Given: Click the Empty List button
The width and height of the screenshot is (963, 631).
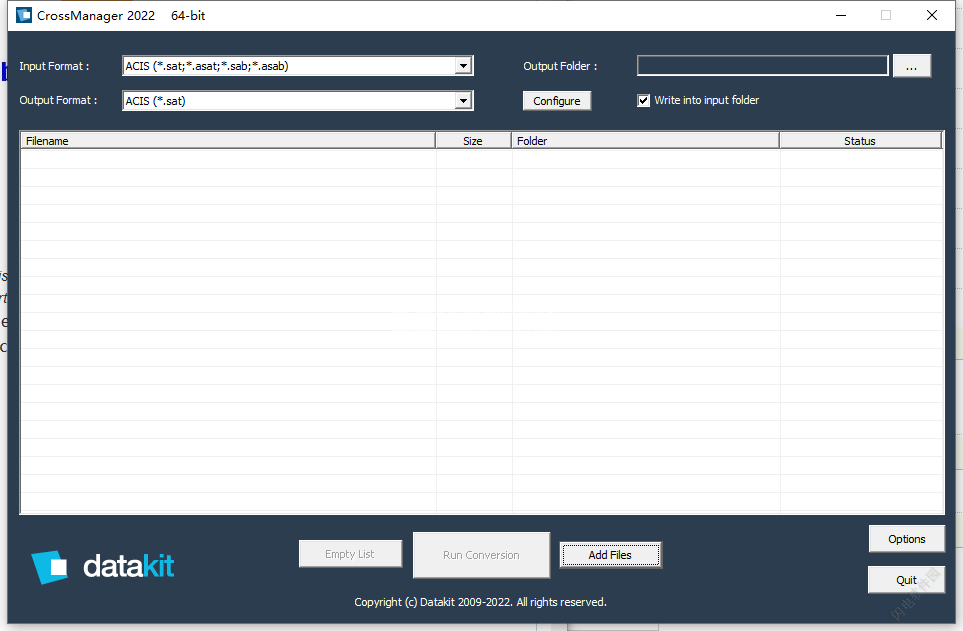Looking at the screenshot, I should [350, 554].
